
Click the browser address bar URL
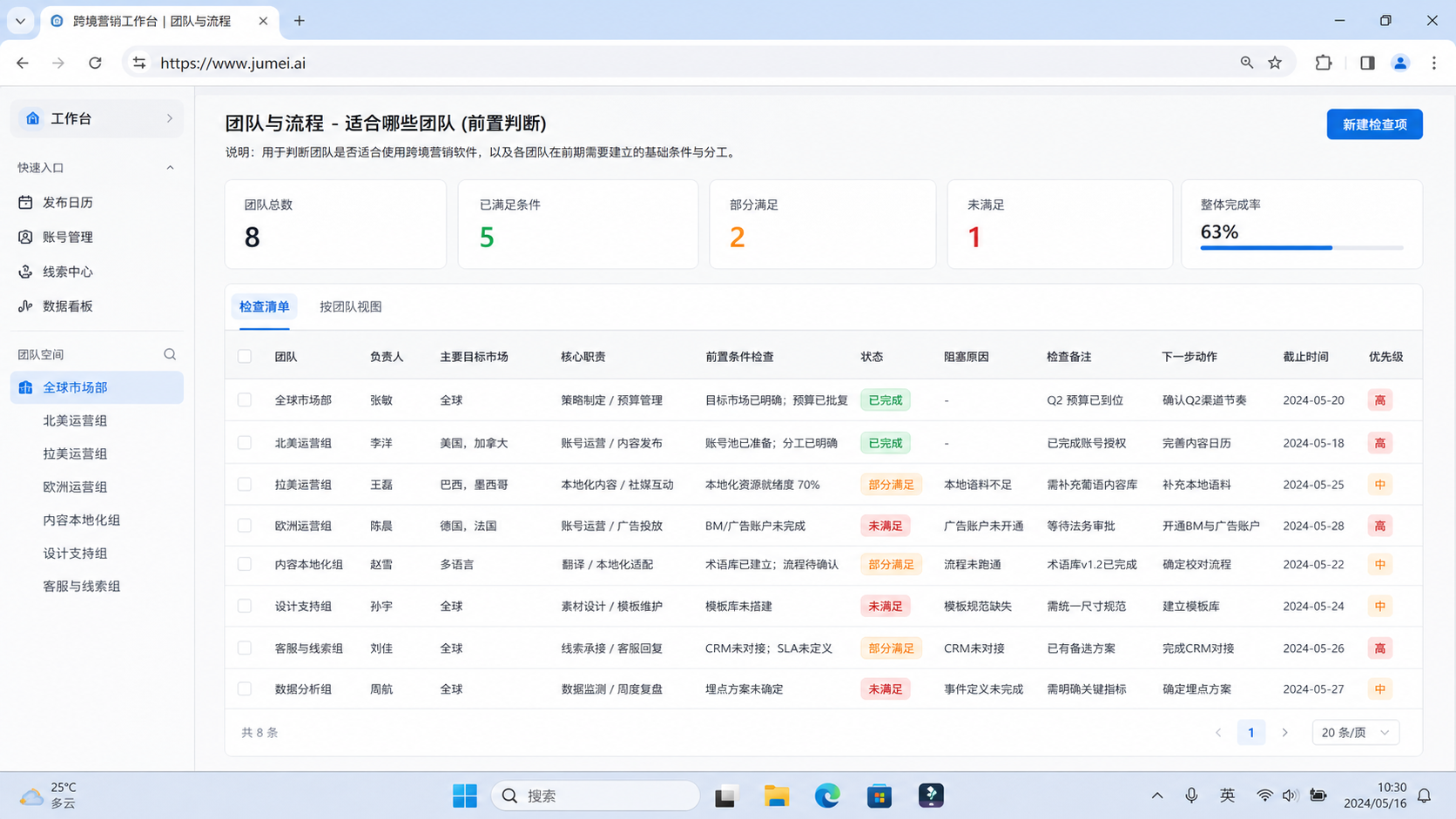(233, 63)
